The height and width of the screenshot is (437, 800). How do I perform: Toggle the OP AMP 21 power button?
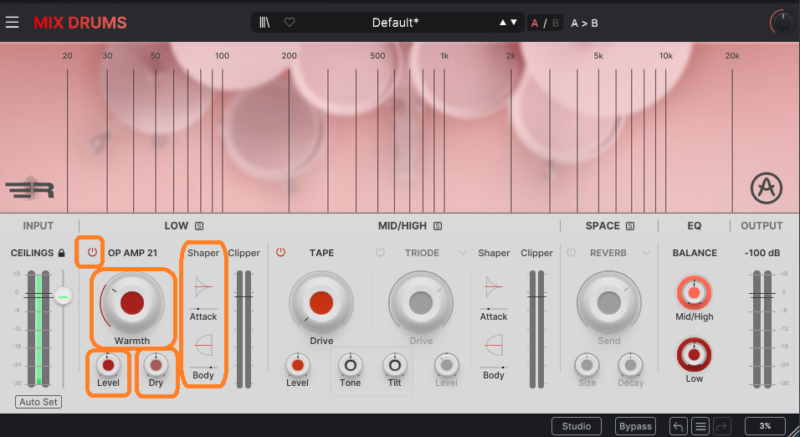click(x=92, y=252)
